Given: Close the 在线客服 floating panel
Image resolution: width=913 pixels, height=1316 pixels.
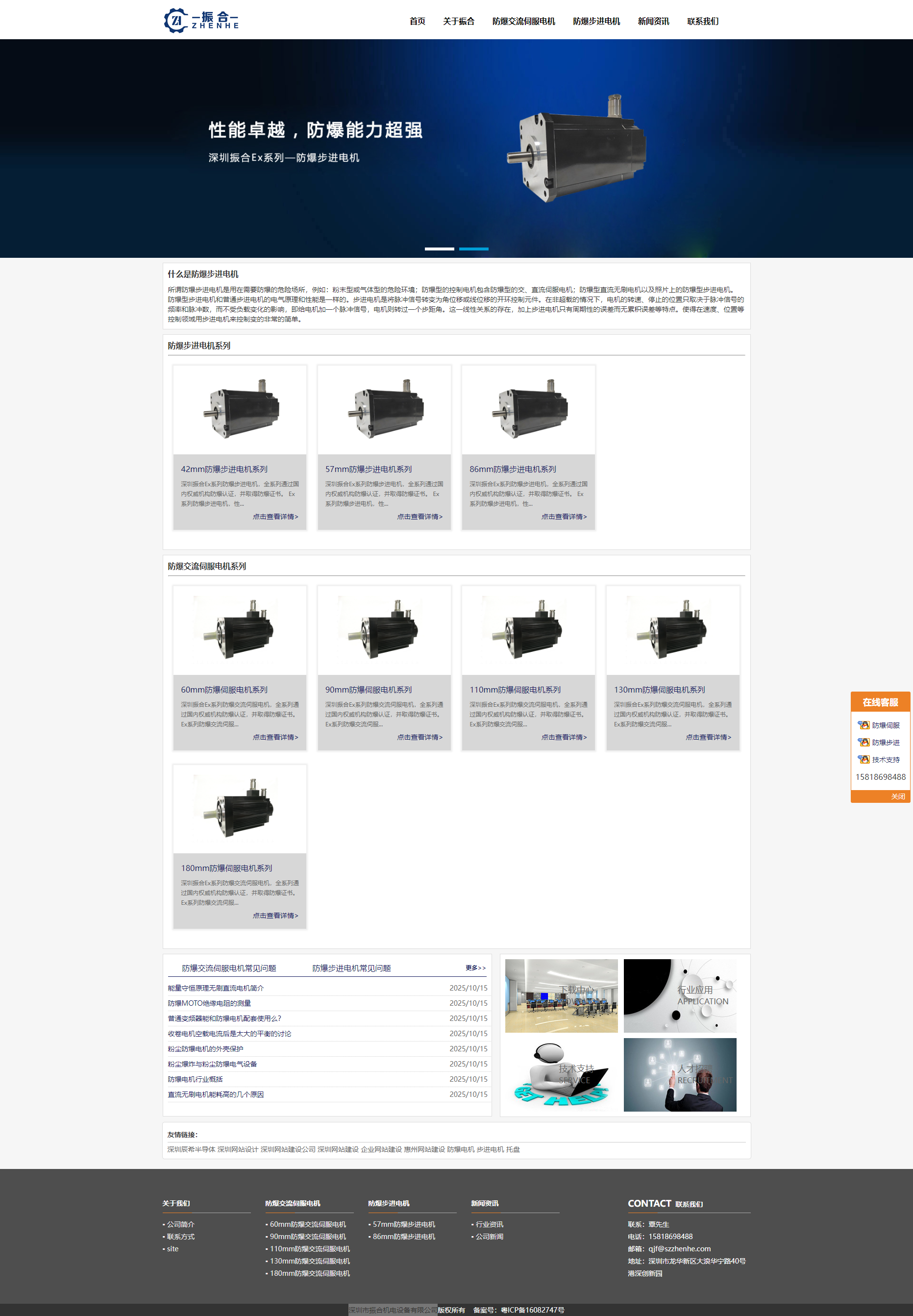Looking at the screenshot, I should [x=897, y=796].
